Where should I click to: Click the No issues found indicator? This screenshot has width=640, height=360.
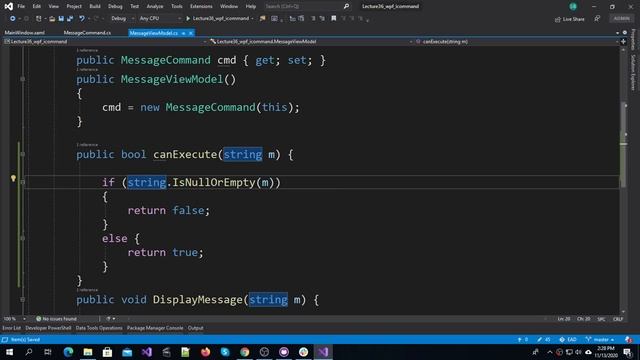tap(56, 319)
